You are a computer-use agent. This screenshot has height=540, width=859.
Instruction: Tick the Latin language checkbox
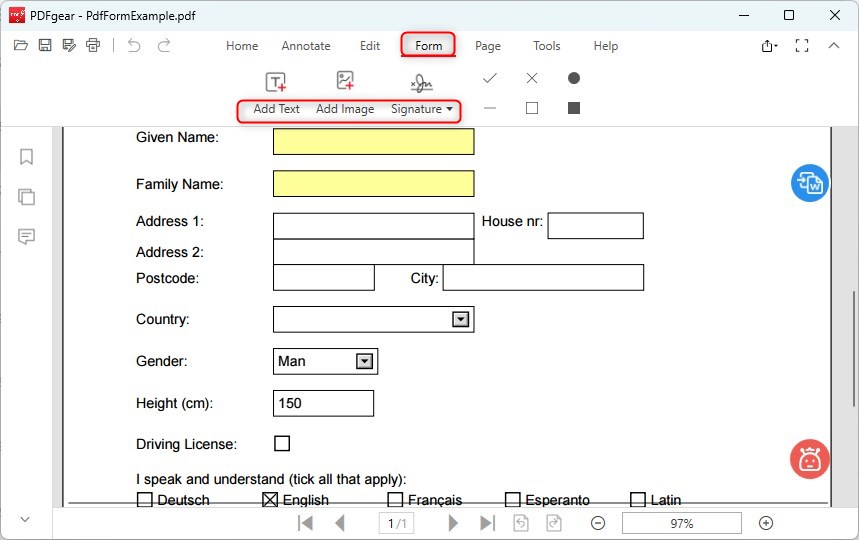click(638, 499)
